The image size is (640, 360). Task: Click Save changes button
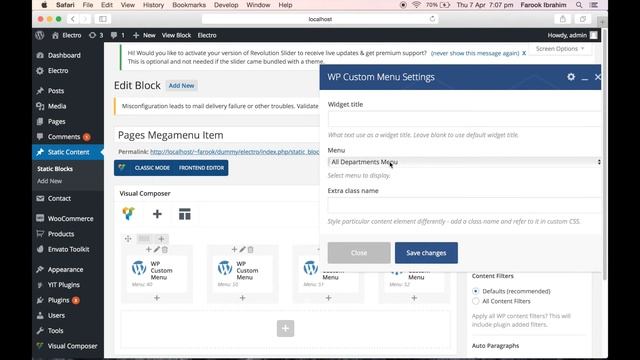click(x=426, y=253)
